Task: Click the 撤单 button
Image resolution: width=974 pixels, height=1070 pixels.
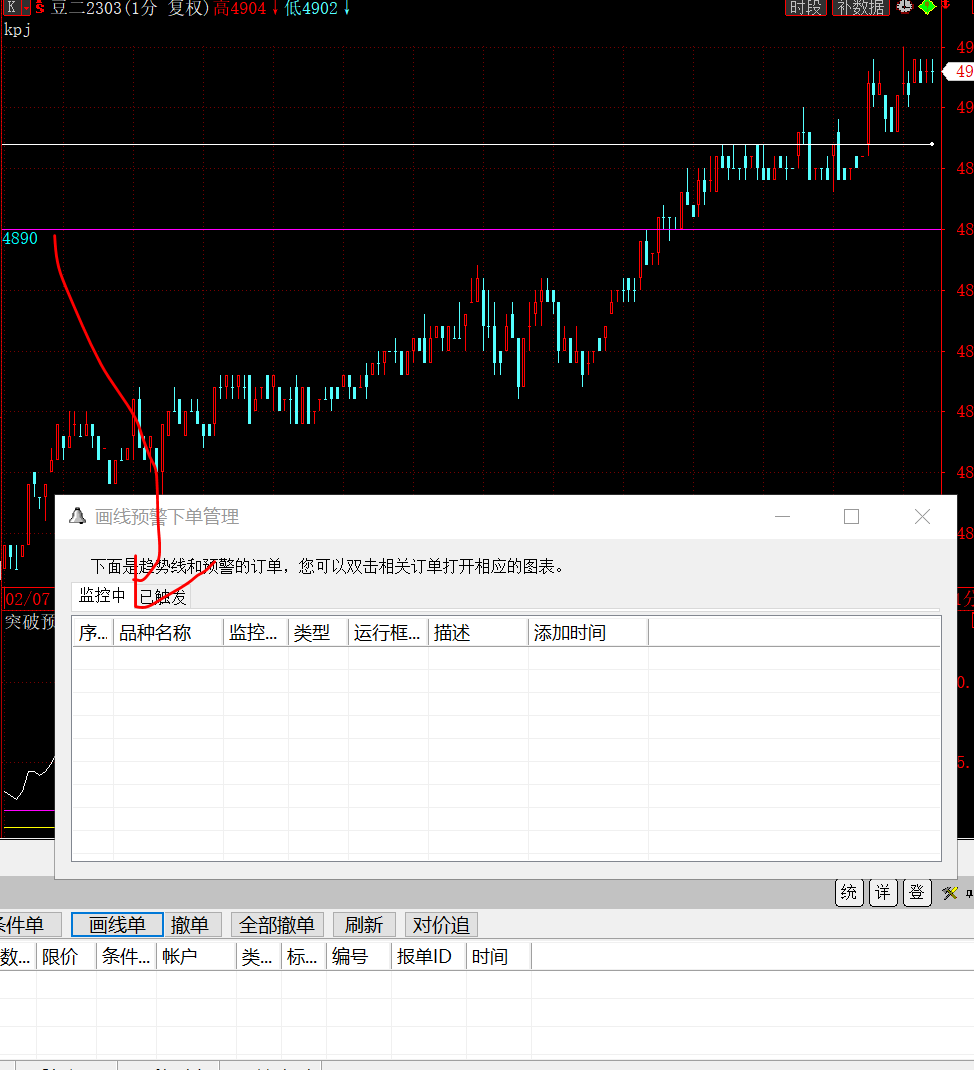Action: coord(190,925)
